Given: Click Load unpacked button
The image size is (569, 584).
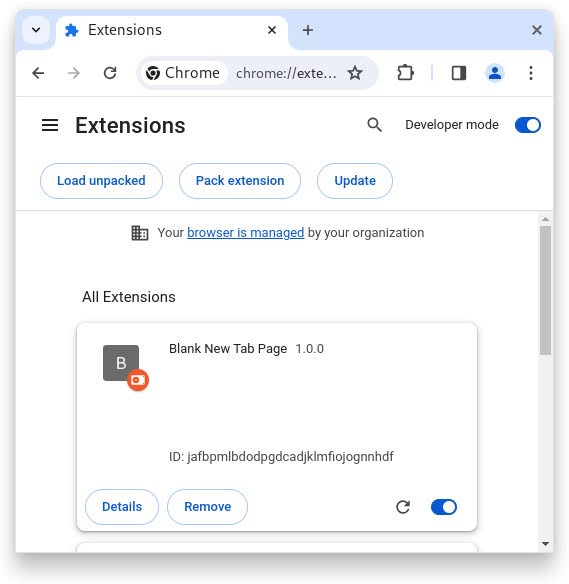Looking at the screenshot, I should tap(101, 181).
